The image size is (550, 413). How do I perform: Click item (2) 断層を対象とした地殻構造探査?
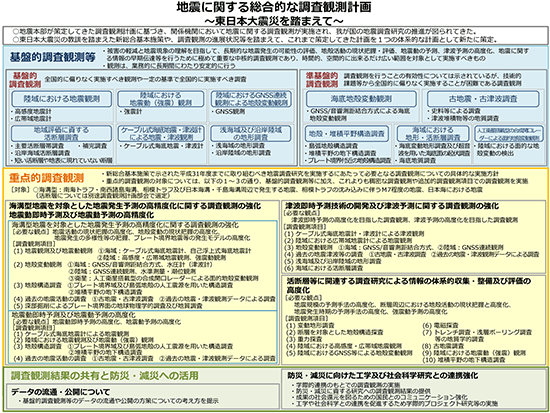(x=335, y=332)
